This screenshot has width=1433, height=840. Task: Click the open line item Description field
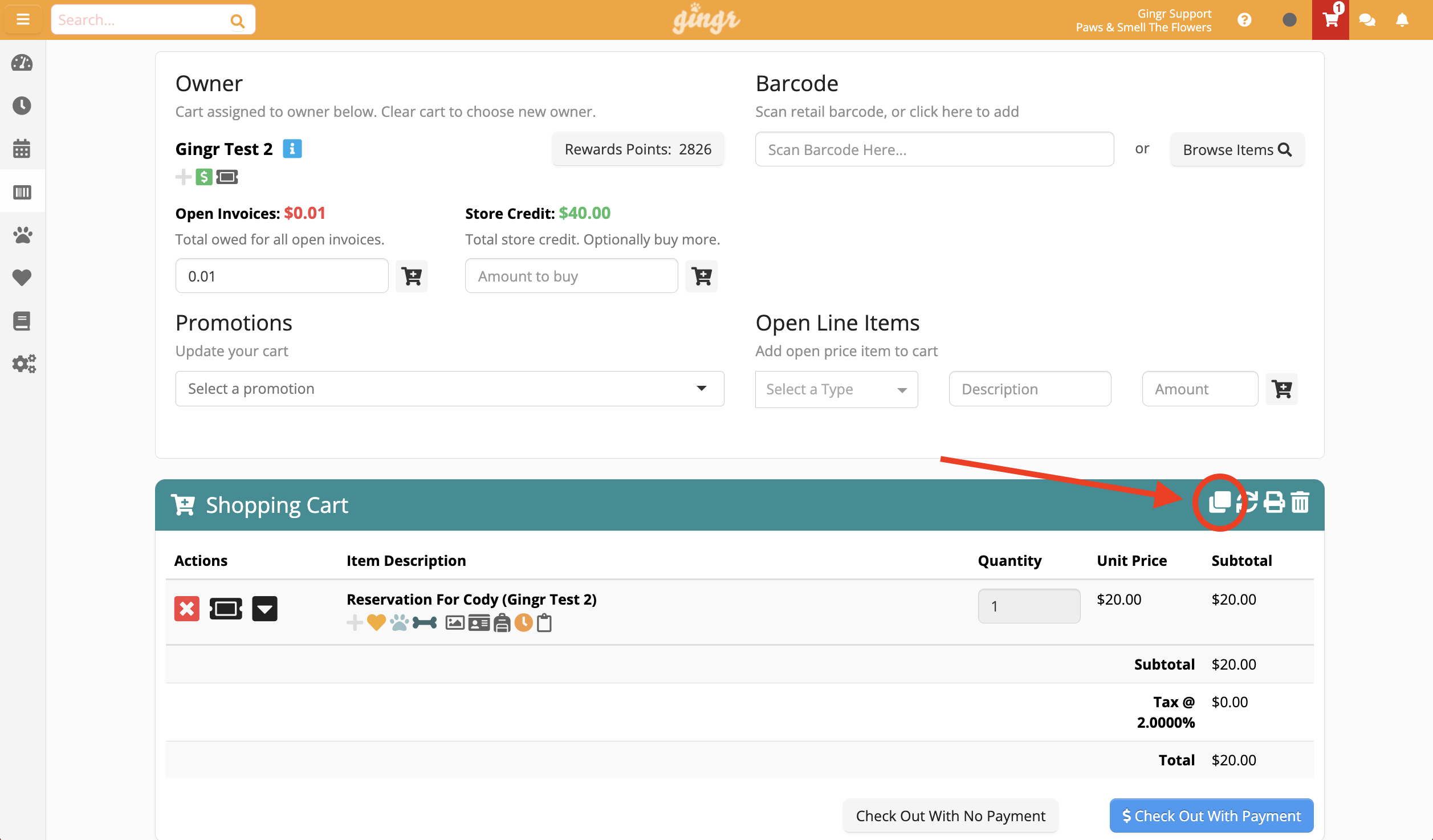point(1029,389)
